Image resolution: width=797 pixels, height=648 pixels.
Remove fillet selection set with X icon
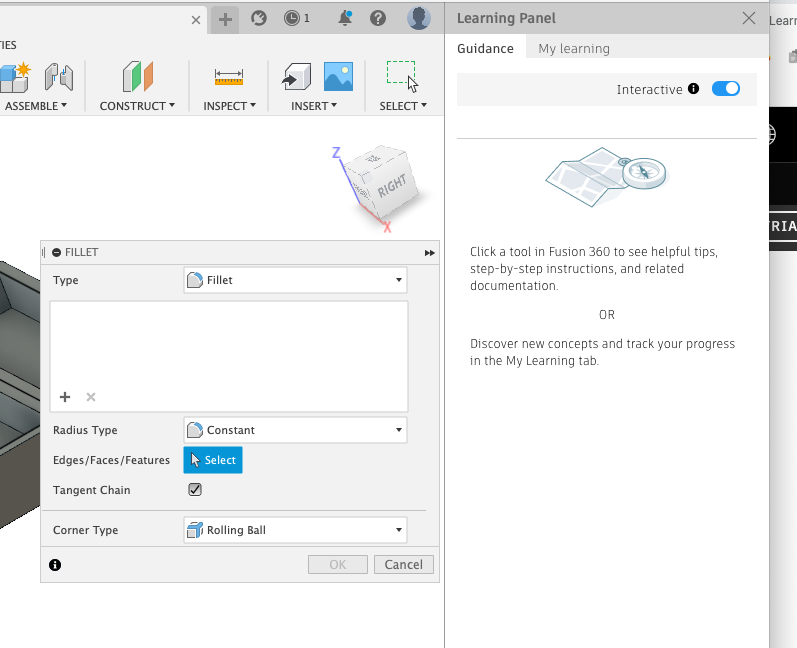(x=91, y=397)
